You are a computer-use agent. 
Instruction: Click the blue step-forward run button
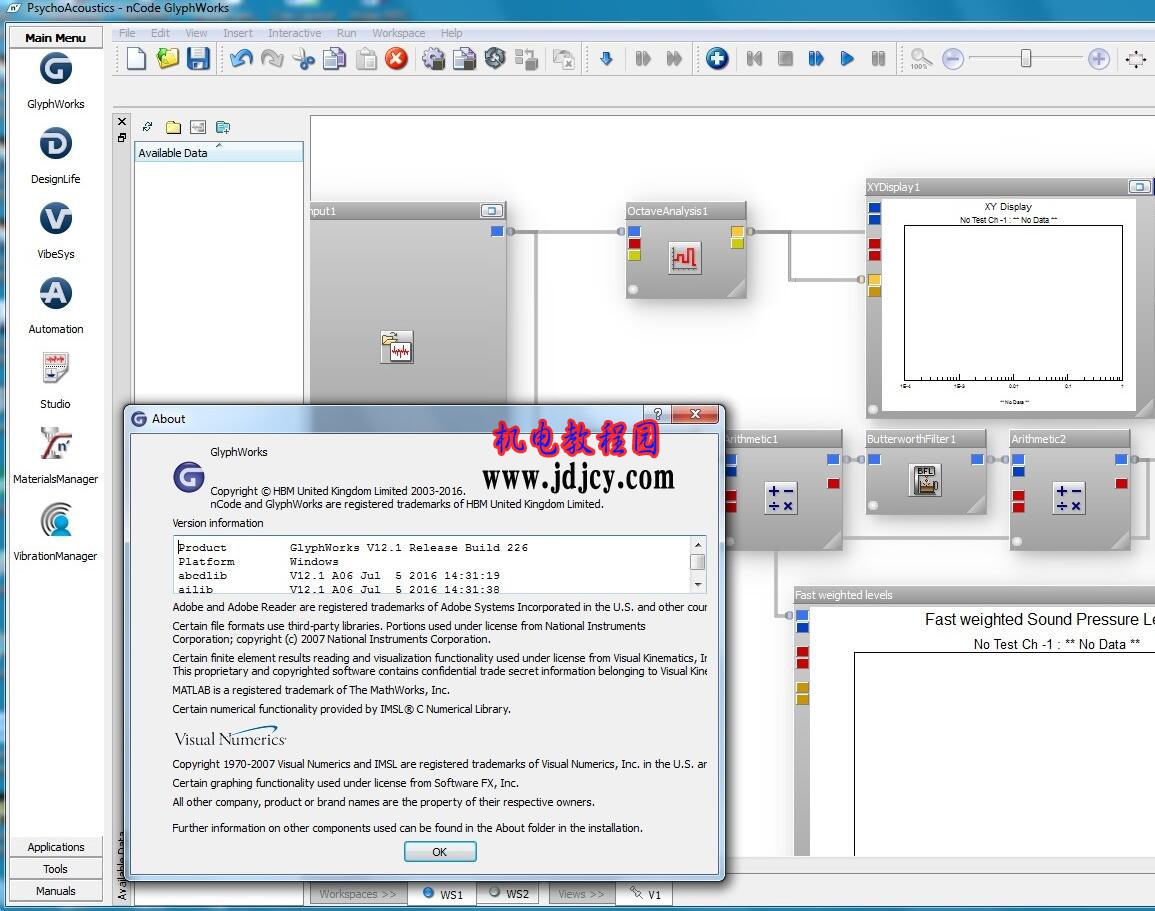click(x=816, y=59)
